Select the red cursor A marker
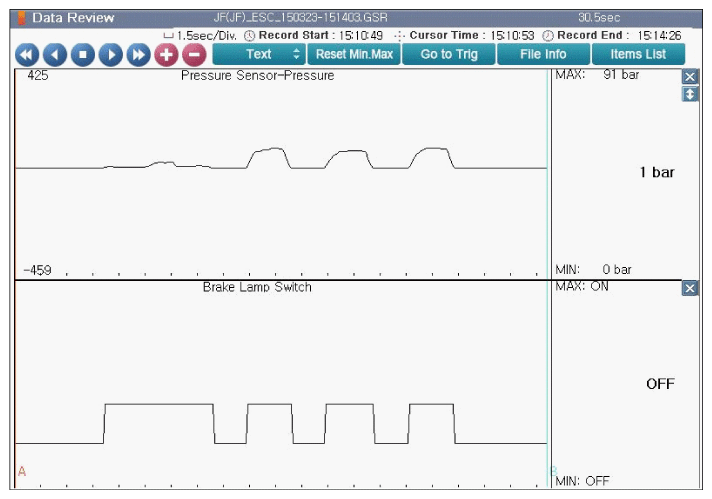712x499 pixels. [22, 471]
